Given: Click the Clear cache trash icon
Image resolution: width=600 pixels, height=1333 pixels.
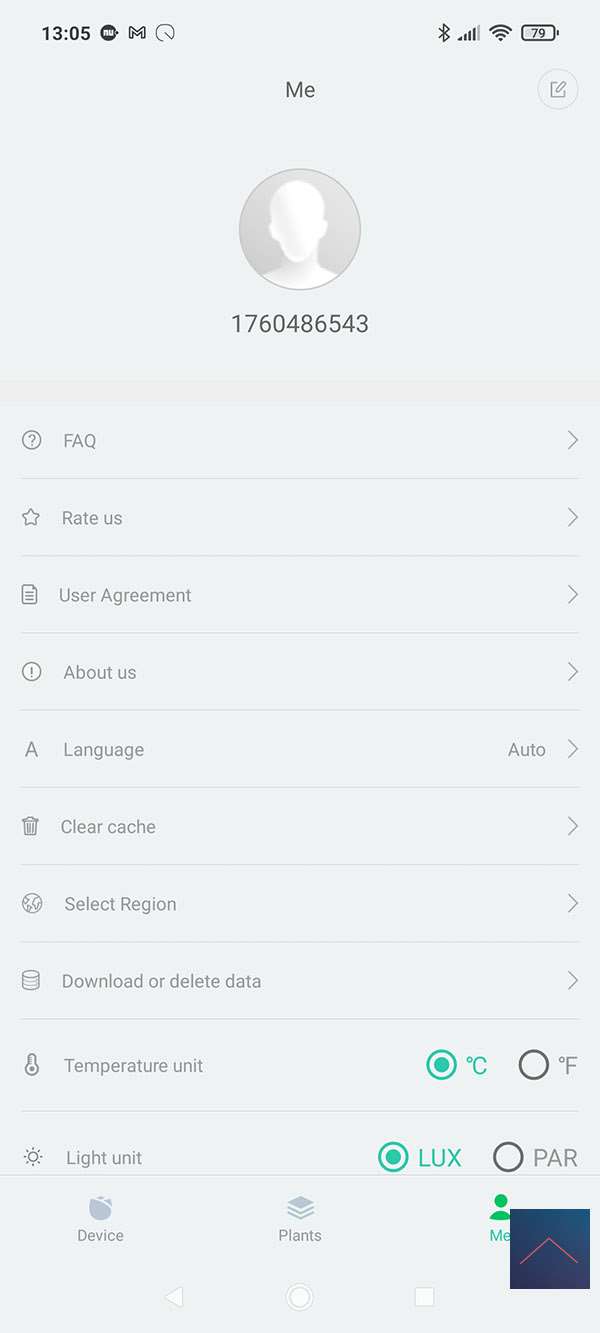Looking at the screenshot, I should coord(31,827).
